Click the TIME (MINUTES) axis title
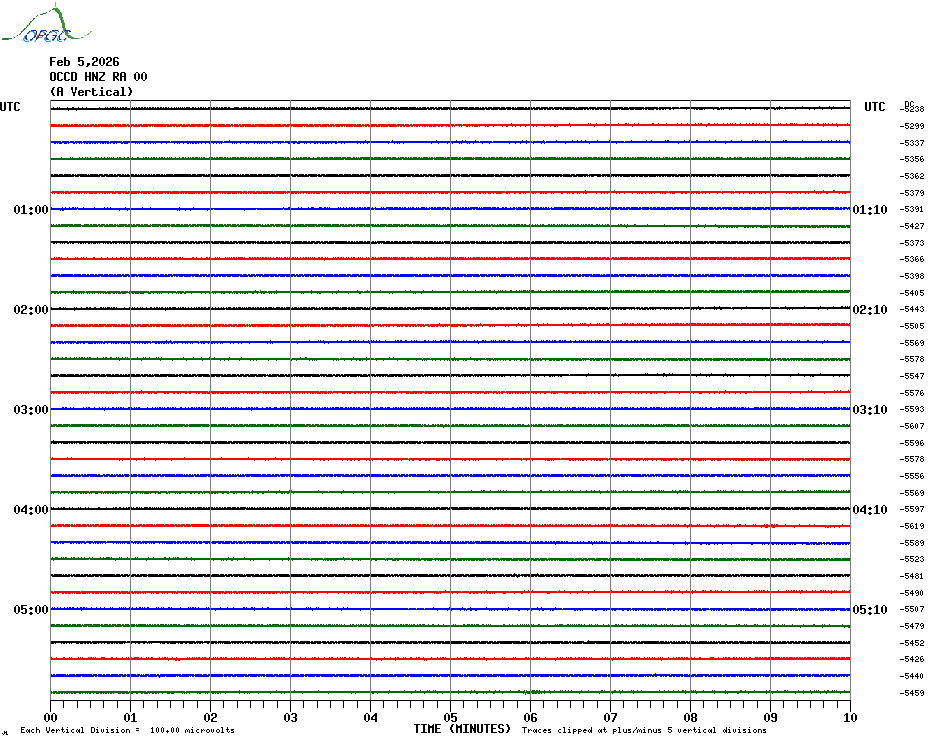930x744 pixels. 462,729
